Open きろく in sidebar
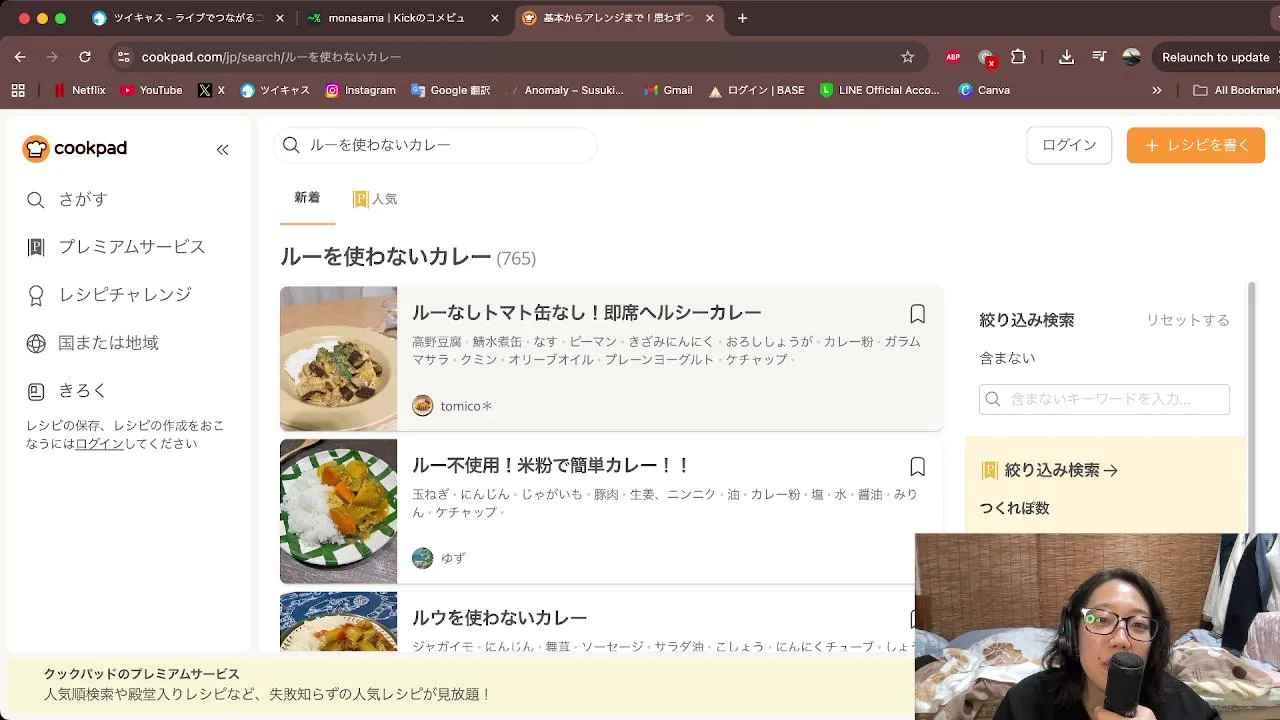1280x720 pixels. pos(66,391)
